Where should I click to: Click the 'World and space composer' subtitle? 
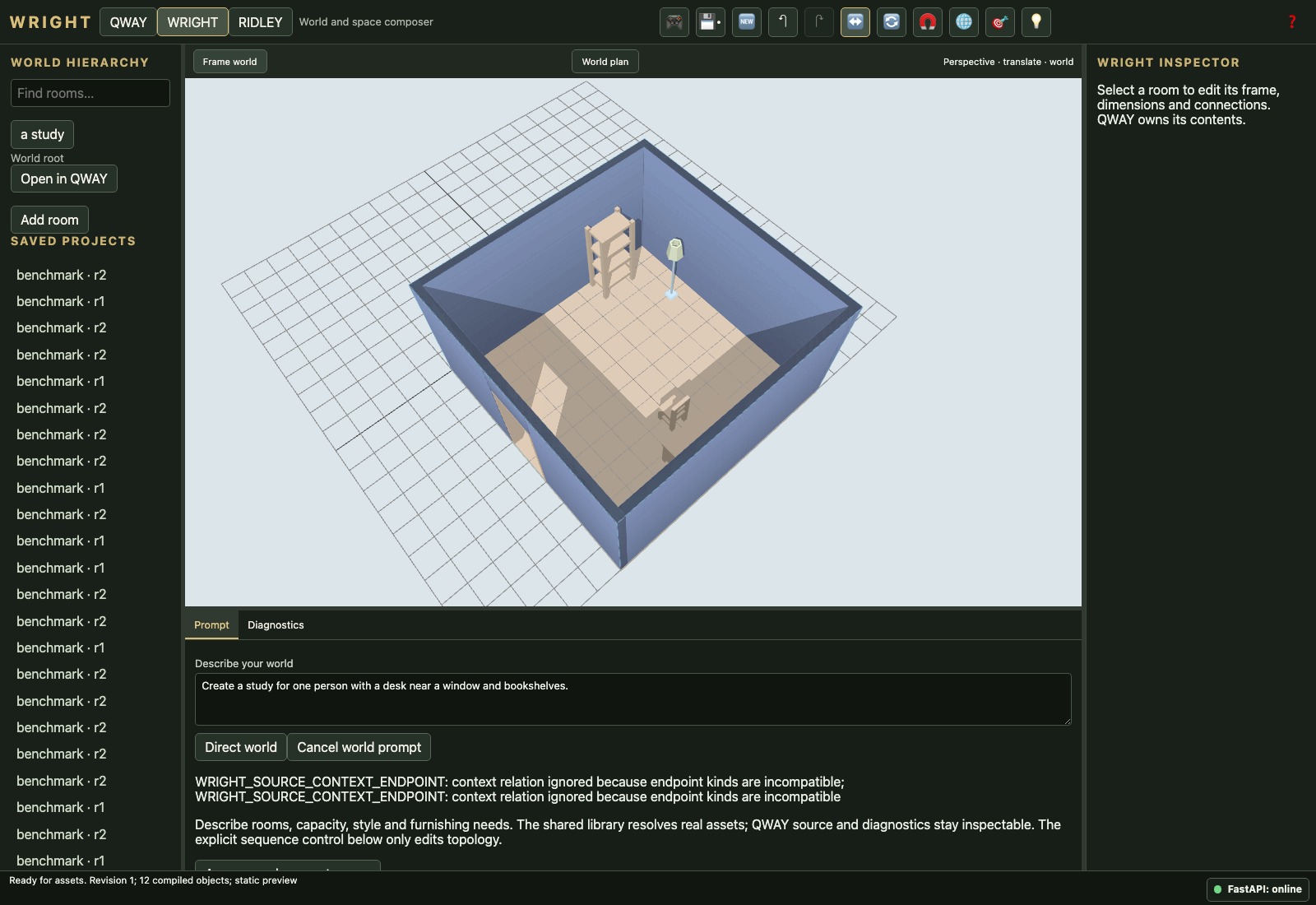pos(366,22)
